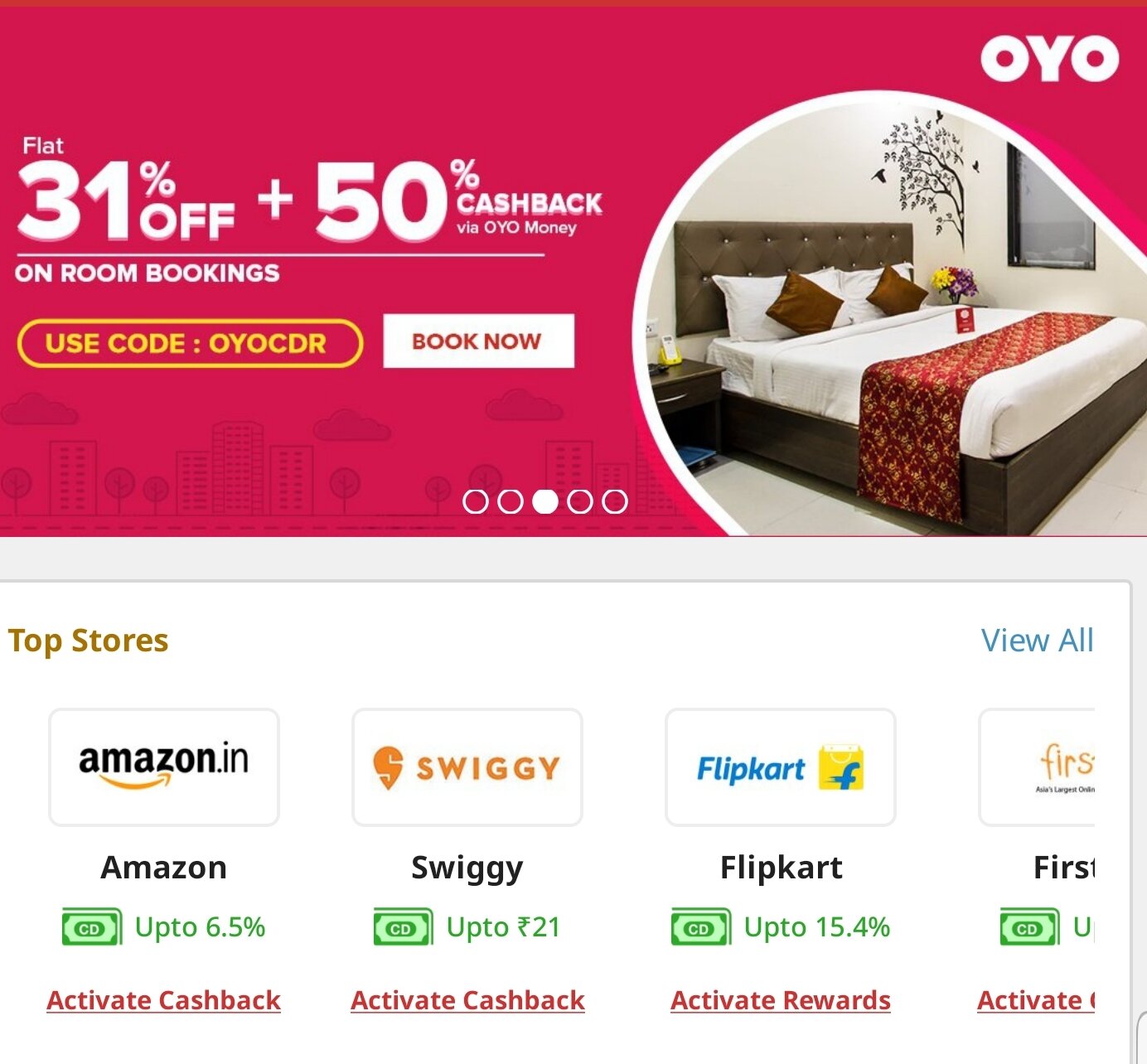The width and height of the screenshot is (1147, 1064).
Task: Click the OYO logo on banner
Action: tap(1049, 59)
